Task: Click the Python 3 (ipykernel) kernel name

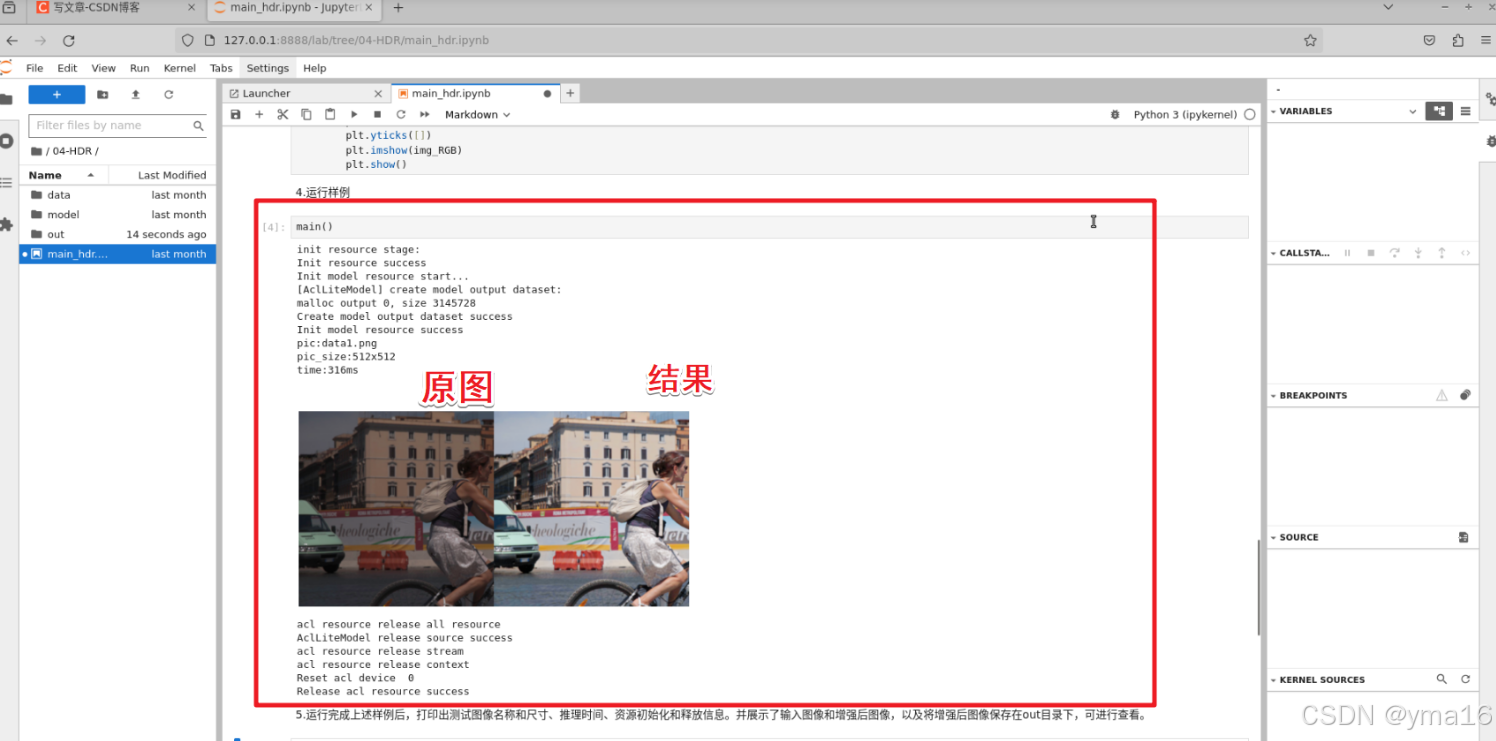Action: click(1185, 115)
